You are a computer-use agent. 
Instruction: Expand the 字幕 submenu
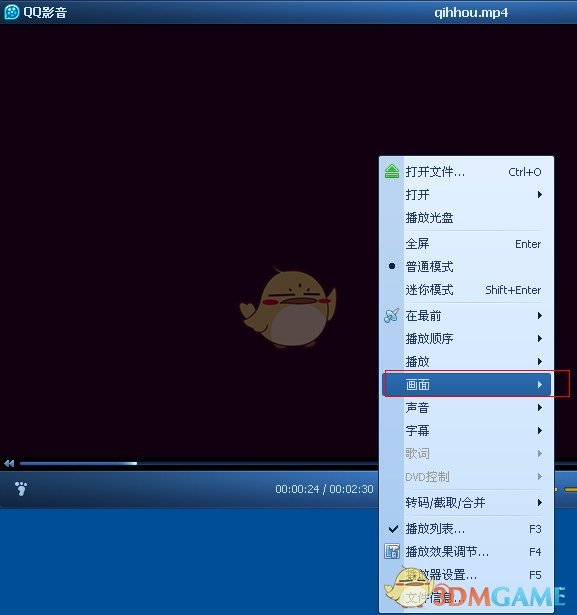coord(467,431)
